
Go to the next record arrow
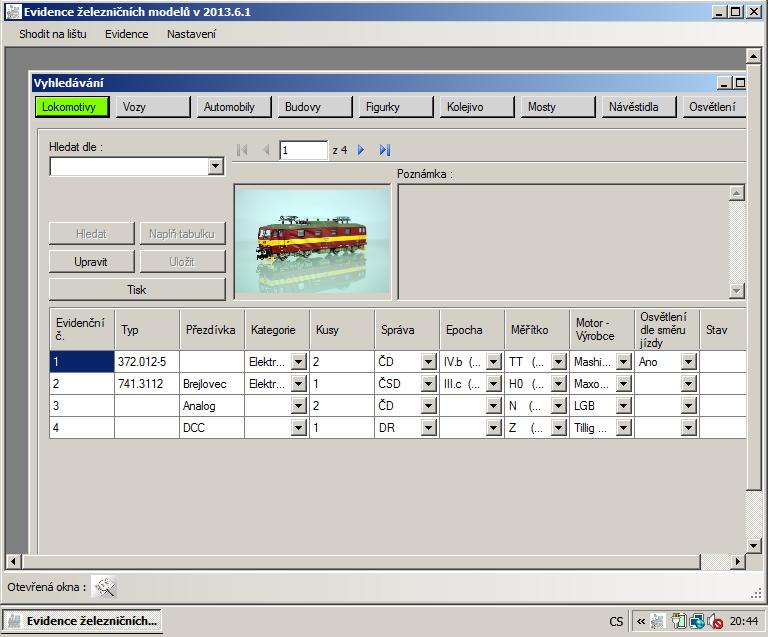[361, 150]
